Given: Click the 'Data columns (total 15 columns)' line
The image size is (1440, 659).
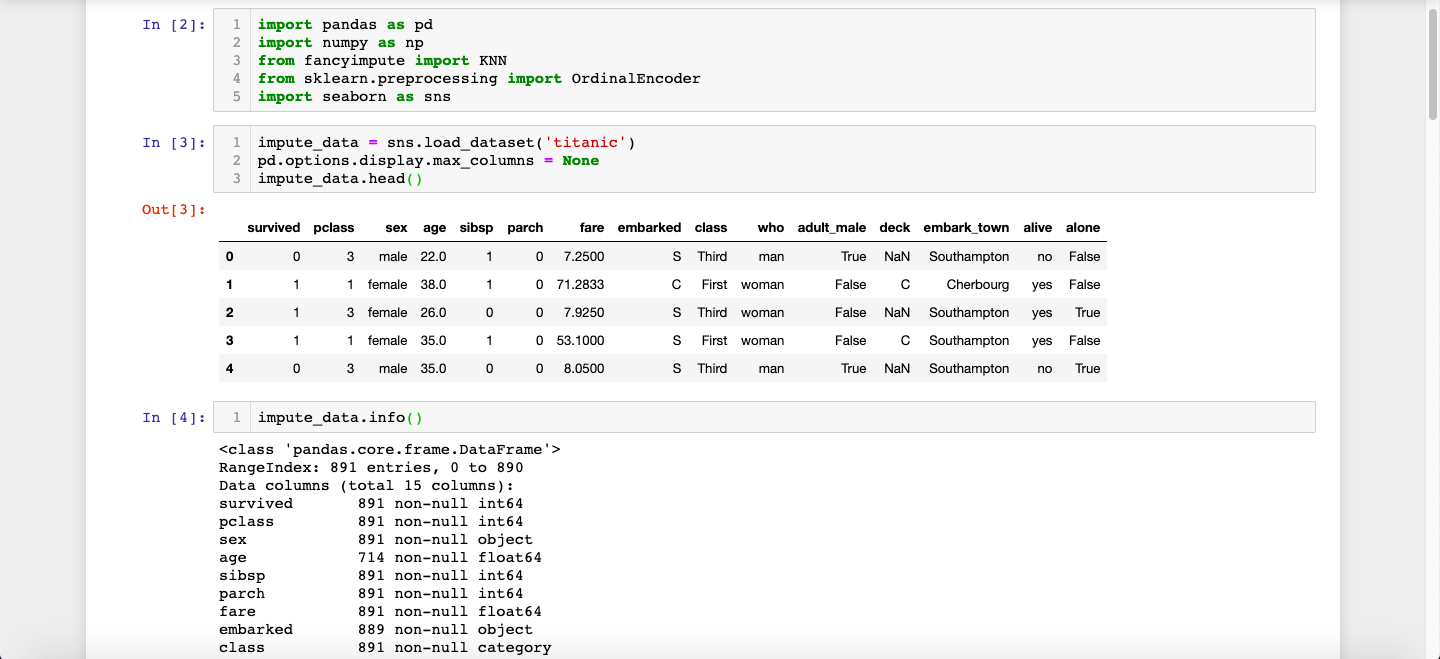Looking at the screenshot, I should tap(366, 485).
